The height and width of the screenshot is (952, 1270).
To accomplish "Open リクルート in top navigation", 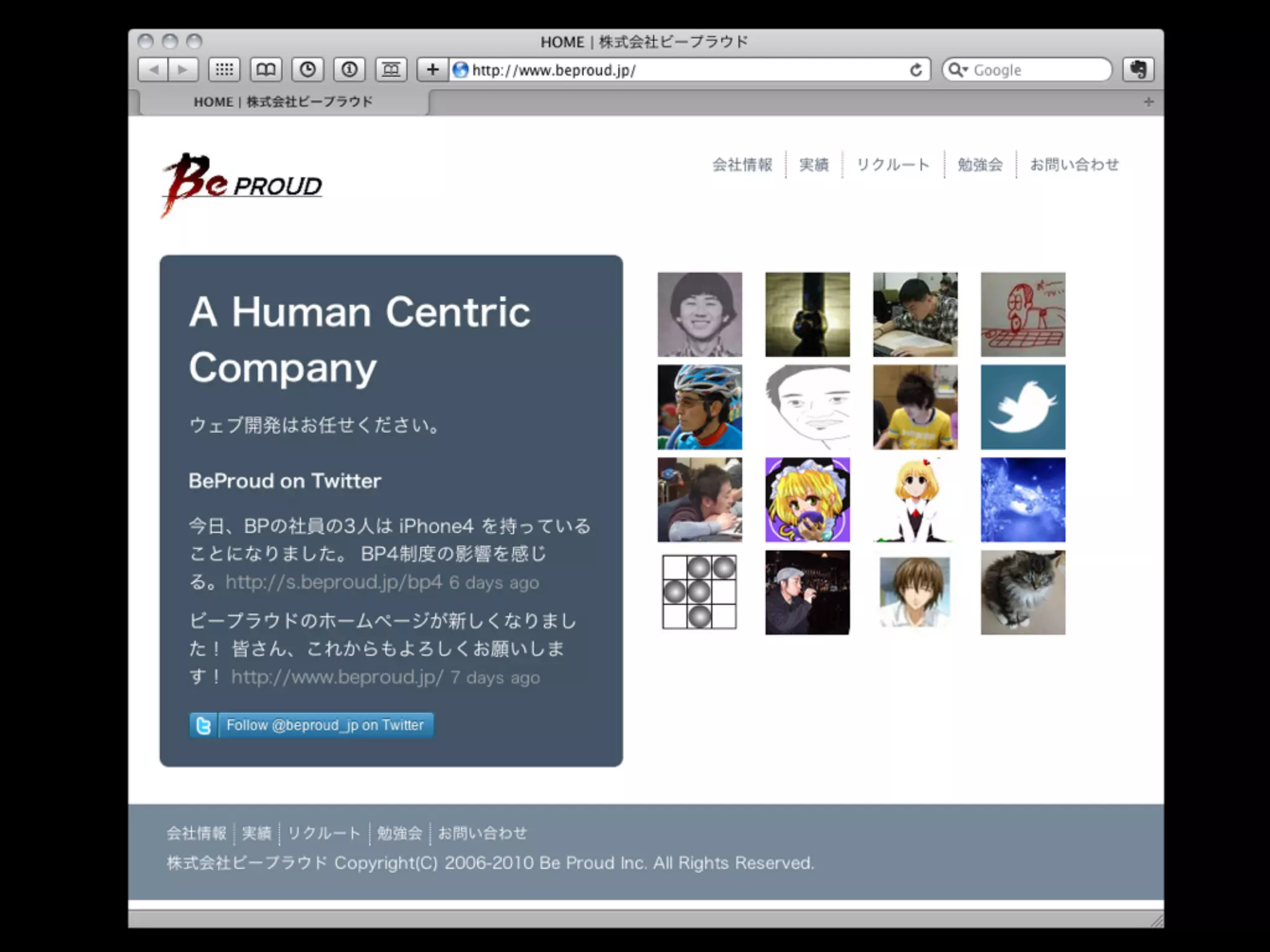I will pos(892,165).
